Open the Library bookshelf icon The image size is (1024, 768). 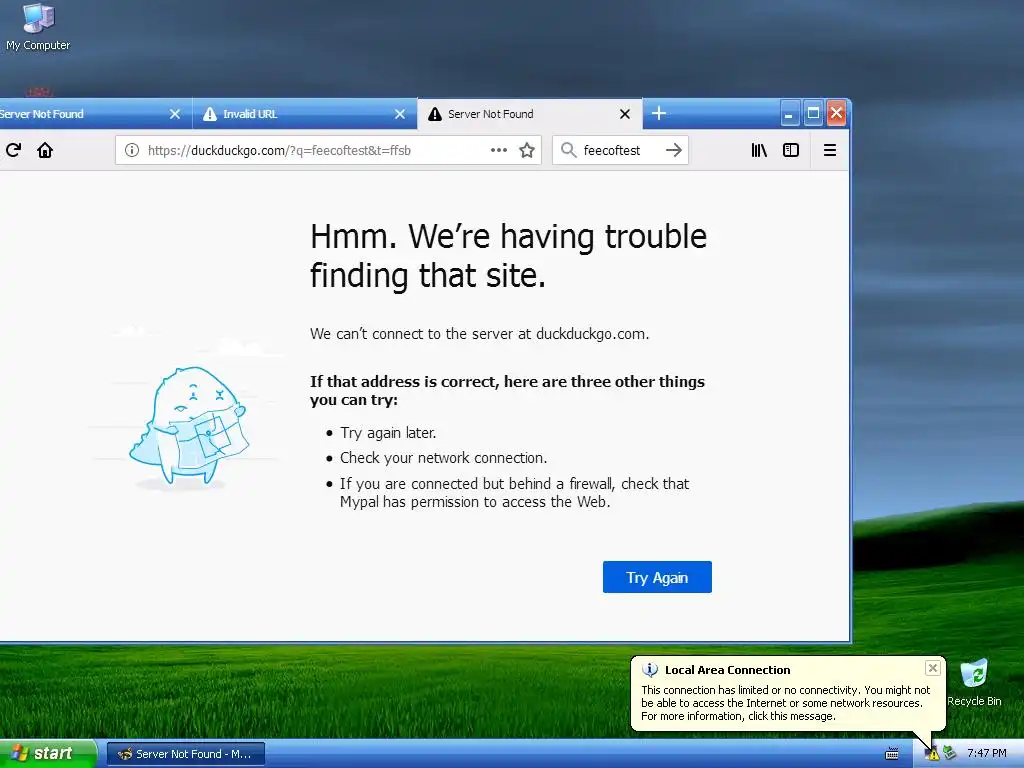[x=759, y=150]
